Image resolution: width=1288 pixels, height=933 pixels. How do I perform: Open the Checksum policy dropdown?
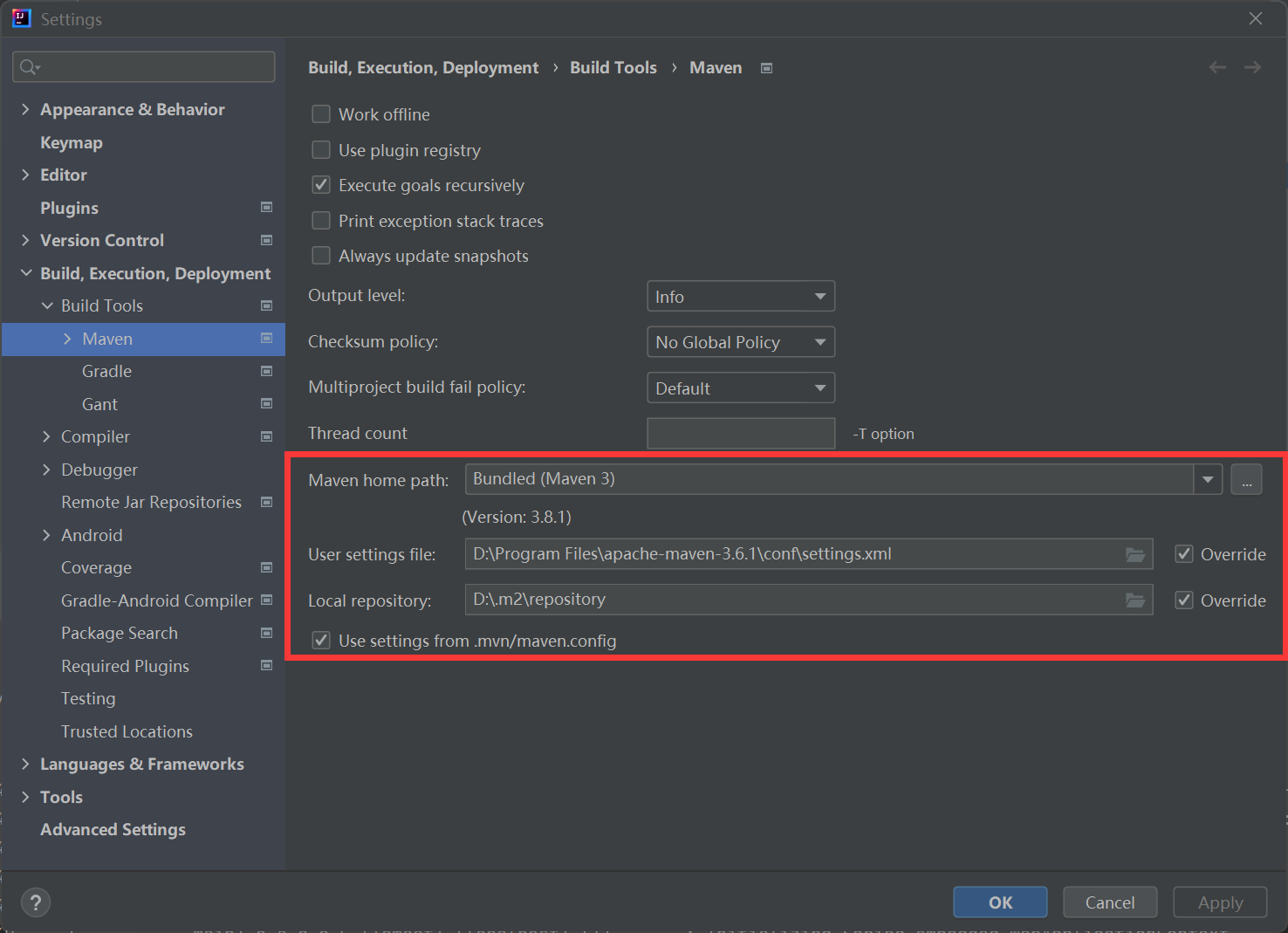(741, 342)
